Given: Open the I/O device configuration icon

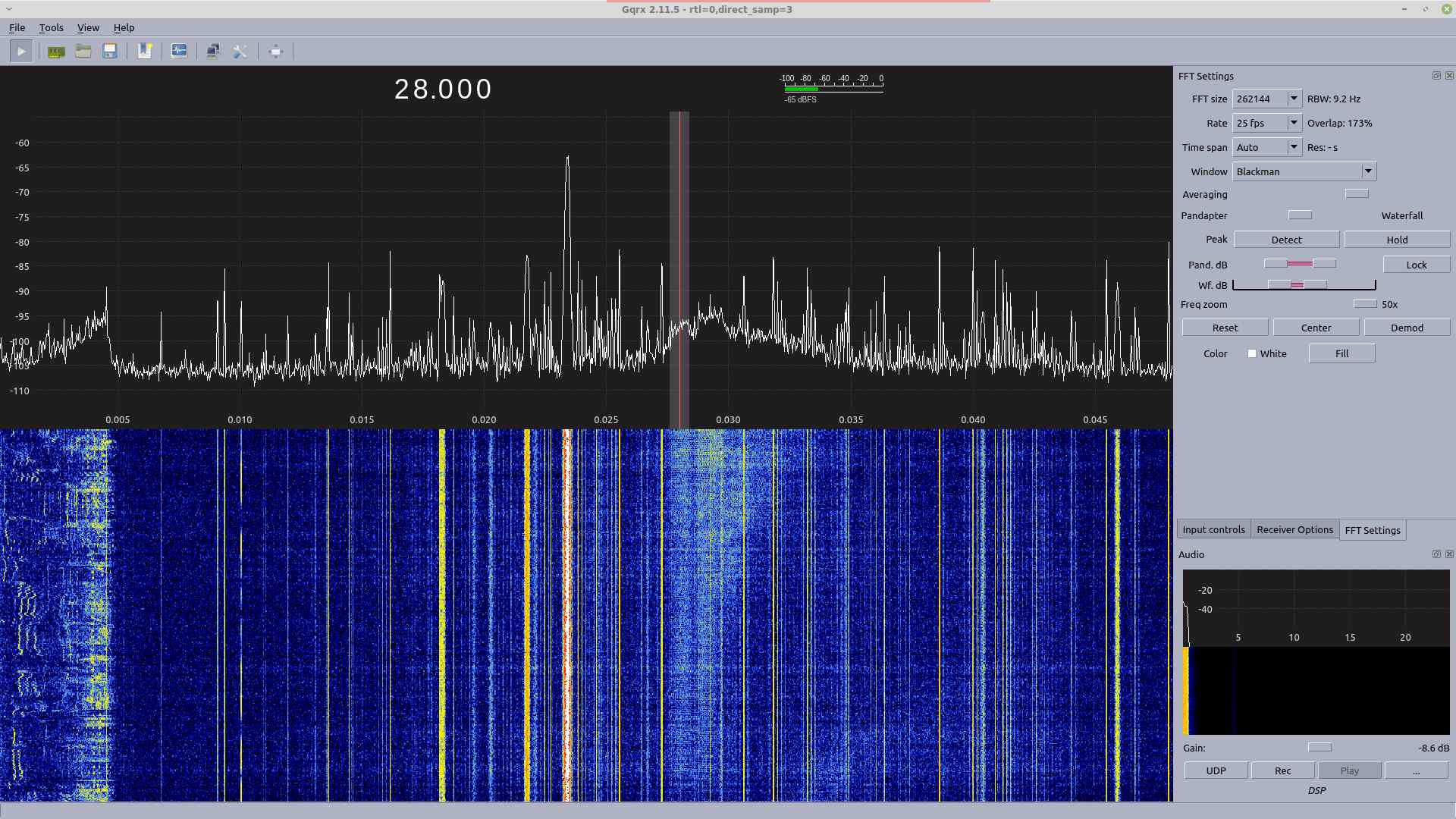Looking at the screenshot, I should point(56,52).
